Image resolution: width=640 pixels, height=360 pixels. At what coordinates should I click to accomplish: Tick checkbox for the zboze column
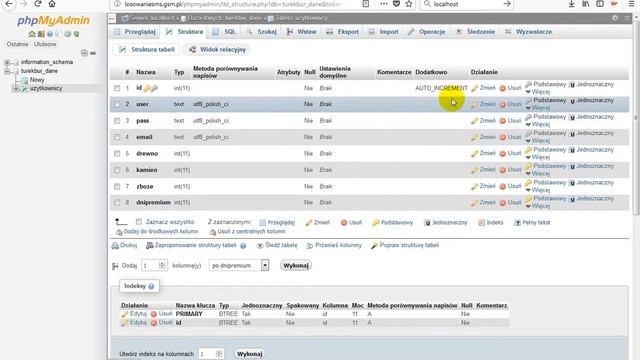tap(117, 186)
